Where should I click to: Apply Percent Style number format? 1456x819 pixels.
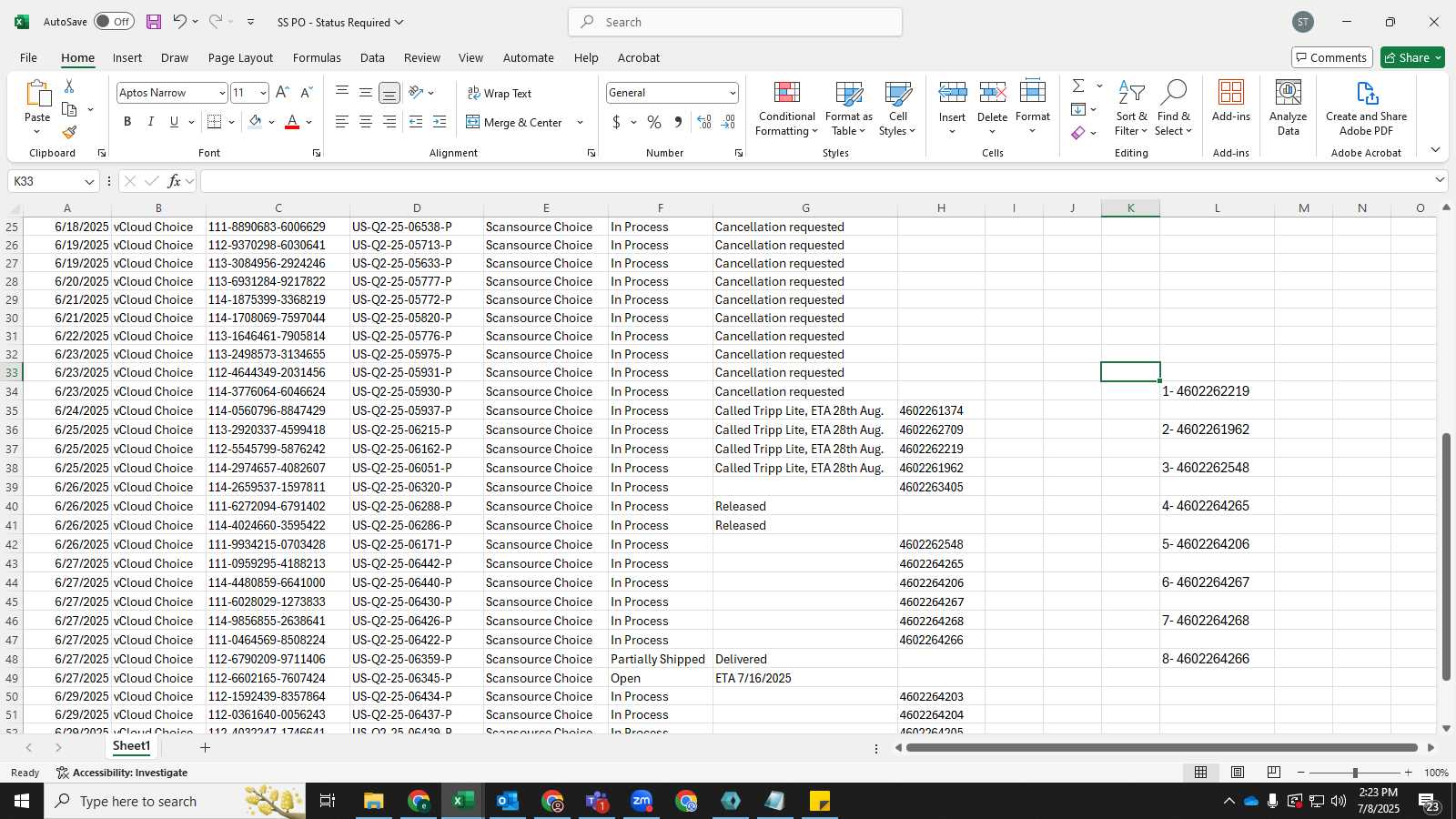pyautogui.click(x=654, y=122)
